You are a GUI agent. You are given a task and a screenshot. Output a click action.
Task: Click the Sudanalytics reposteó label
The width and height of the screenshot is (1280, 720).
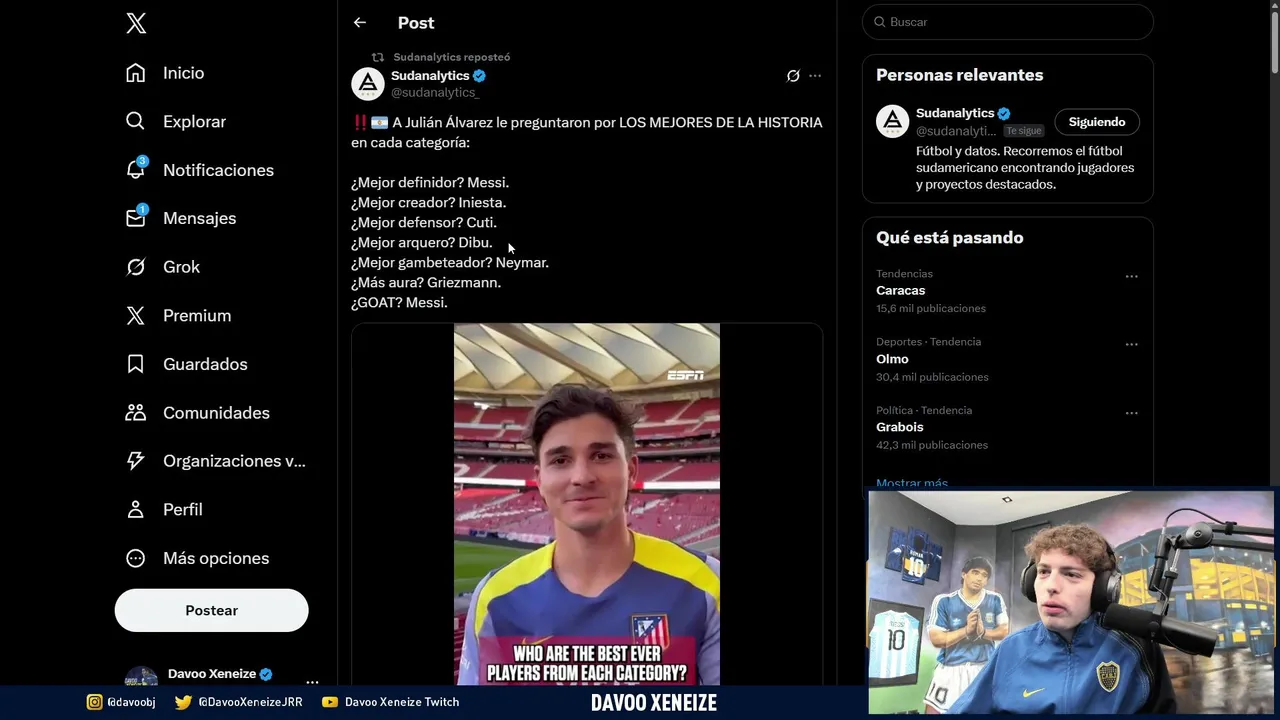(451, 57)
